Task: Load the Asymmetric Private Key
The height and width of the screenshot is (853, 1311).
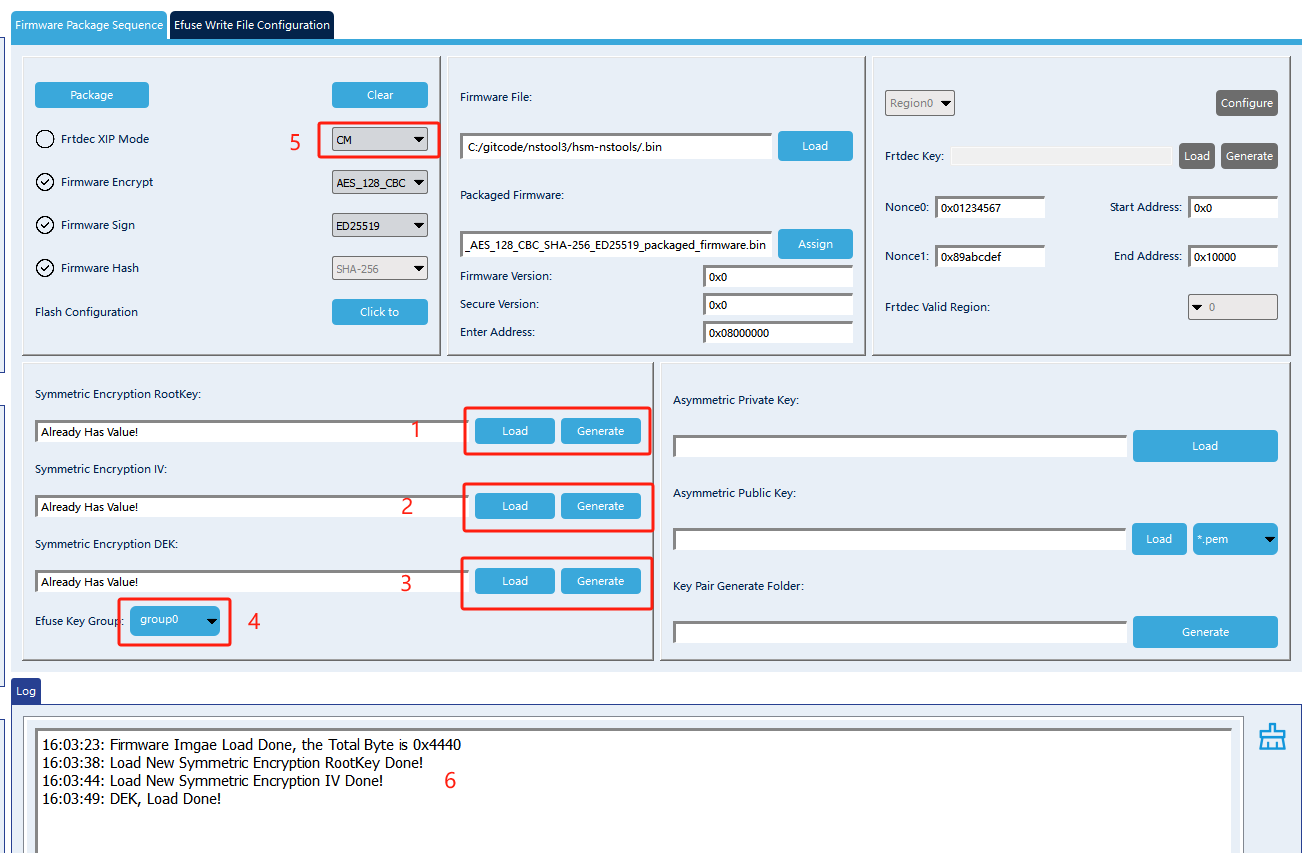Action: click(x=1205, y=446)
